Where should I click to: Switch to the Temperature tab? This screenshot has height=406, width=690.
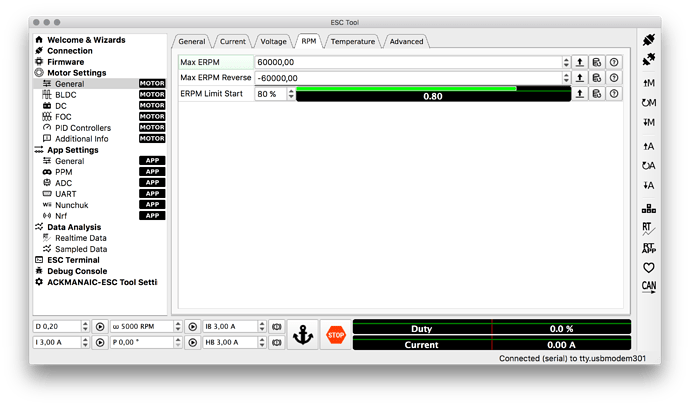[x=352, y=41]
